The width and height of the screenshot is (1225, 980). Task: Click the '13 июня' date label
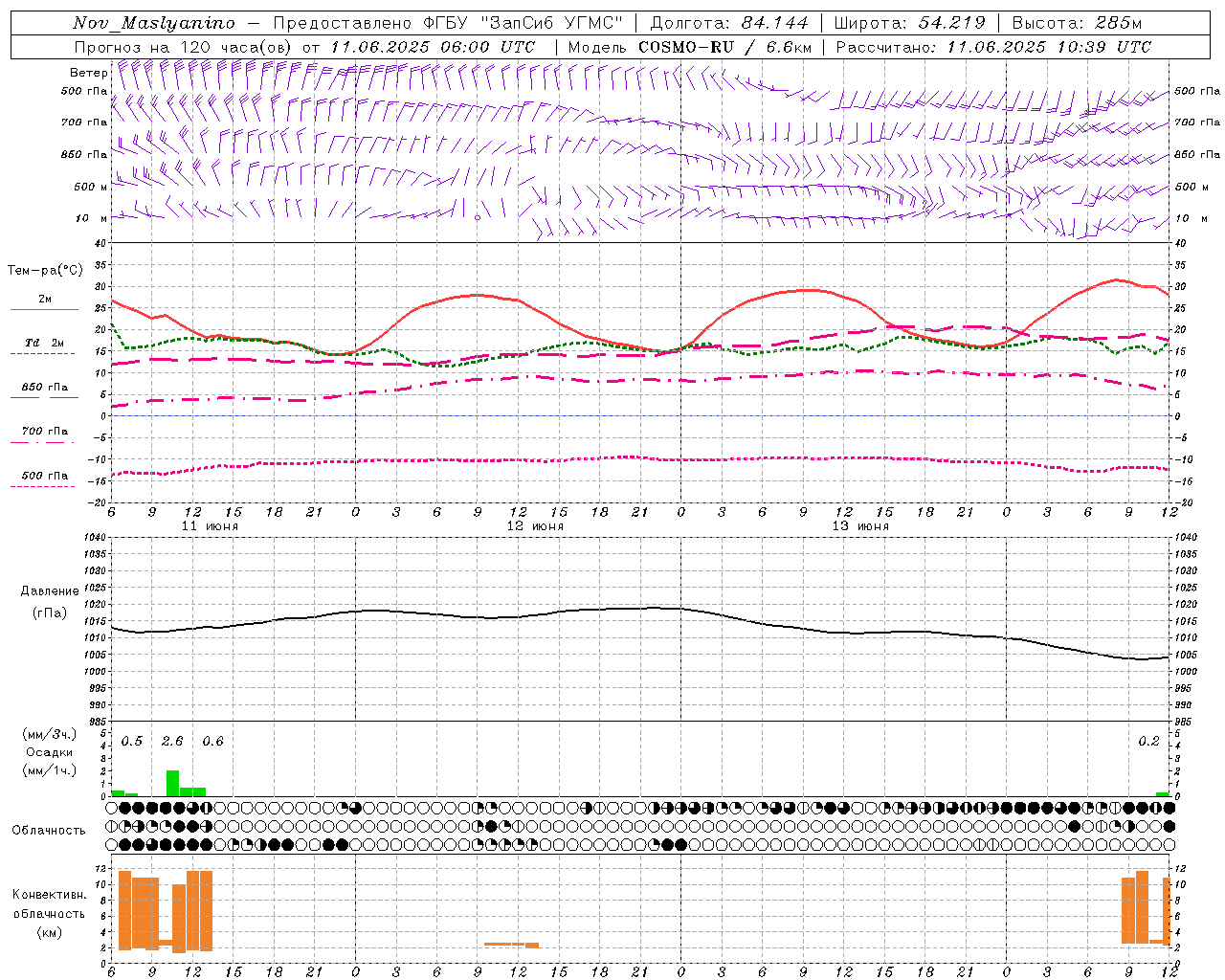[860, 526]
